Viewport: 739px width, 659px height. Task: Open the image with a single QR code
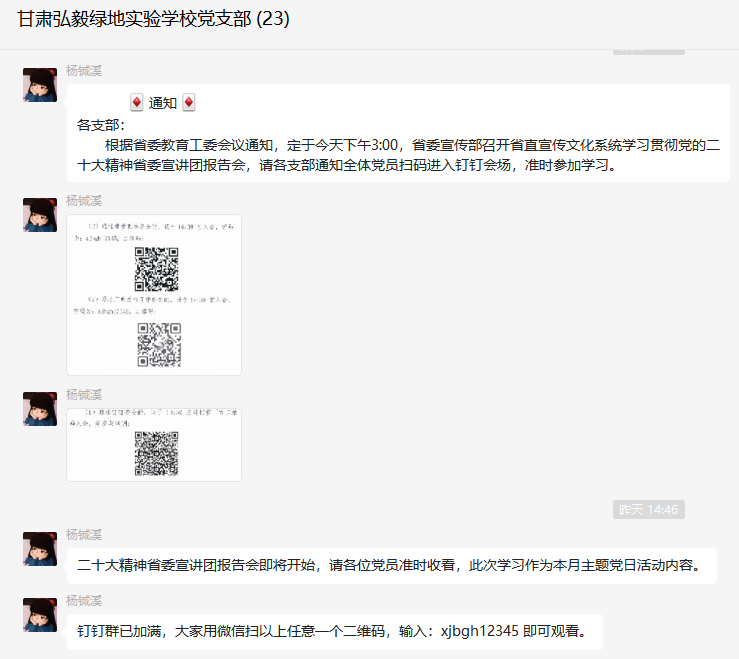(x=154, y=445)
